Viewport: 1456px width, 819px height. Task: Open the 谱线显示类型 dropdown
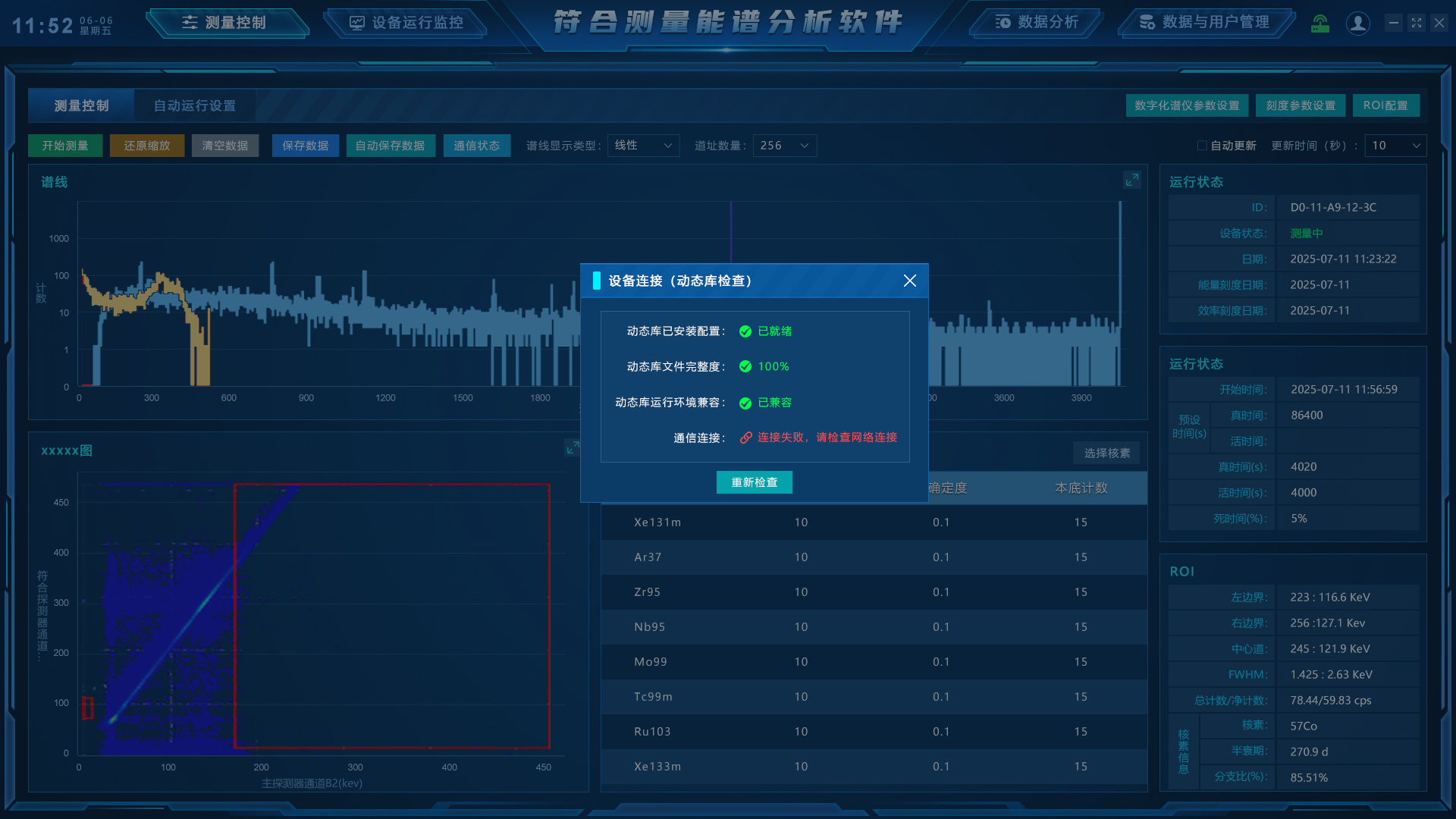point(643,146)
